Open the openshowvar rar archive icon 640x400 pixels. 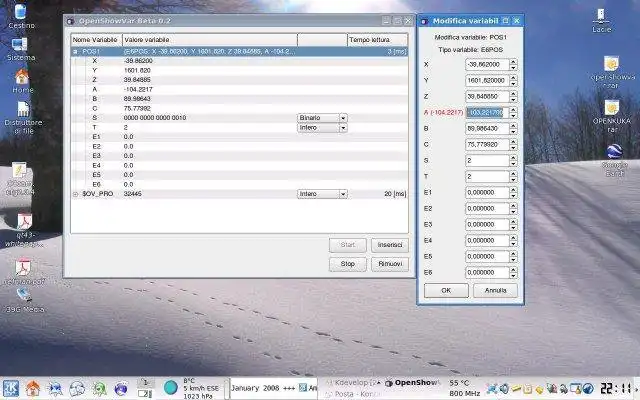(x=612, y=72)
